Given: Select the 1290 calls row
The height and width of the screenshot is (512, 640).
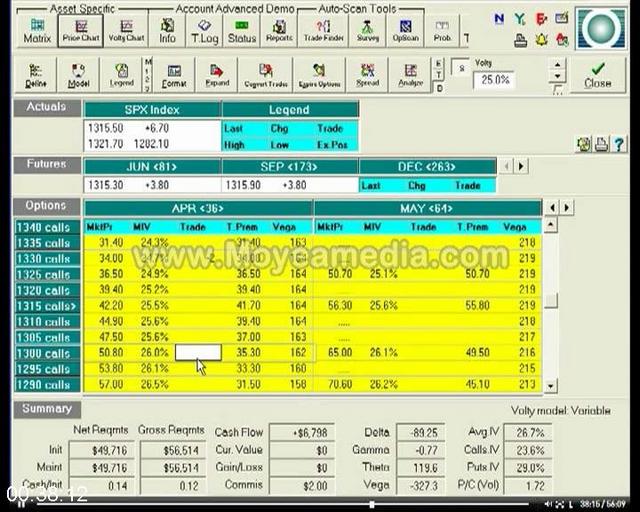Looking at the screenshot, I should (47, 385).
